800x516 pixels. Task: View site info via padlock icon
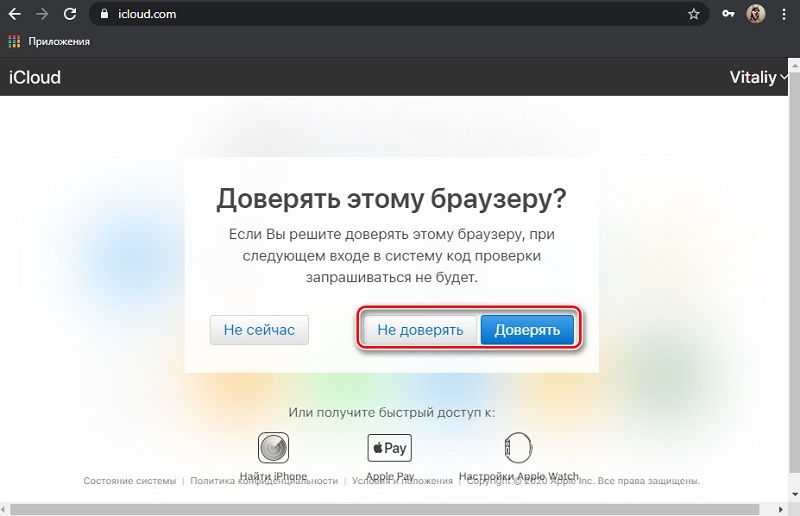point(105,14)
